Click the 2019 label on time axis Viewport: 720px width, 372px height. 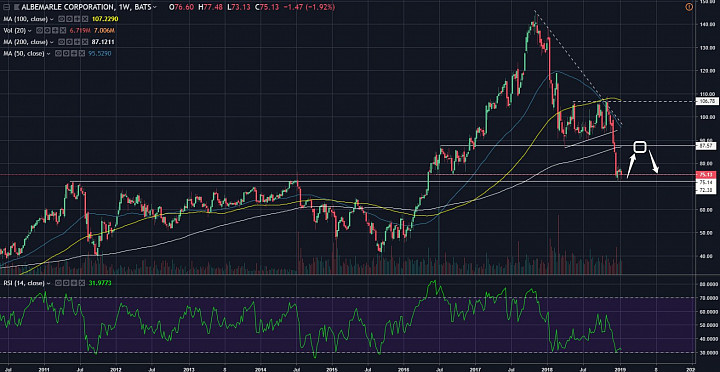(x=620, y=369)
